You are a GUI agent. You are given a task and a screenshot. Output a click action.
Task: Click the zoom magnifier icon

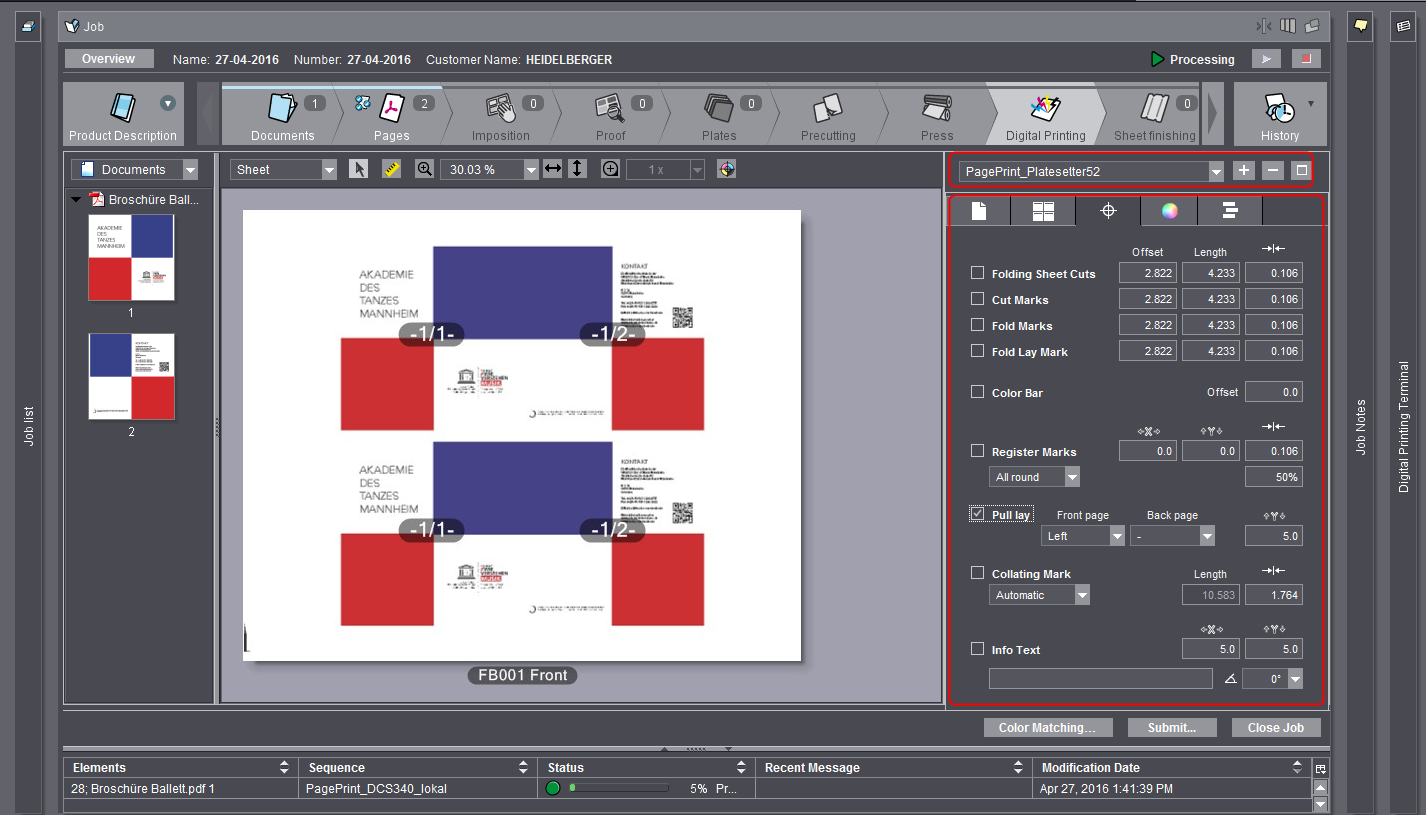click(424, 170)
